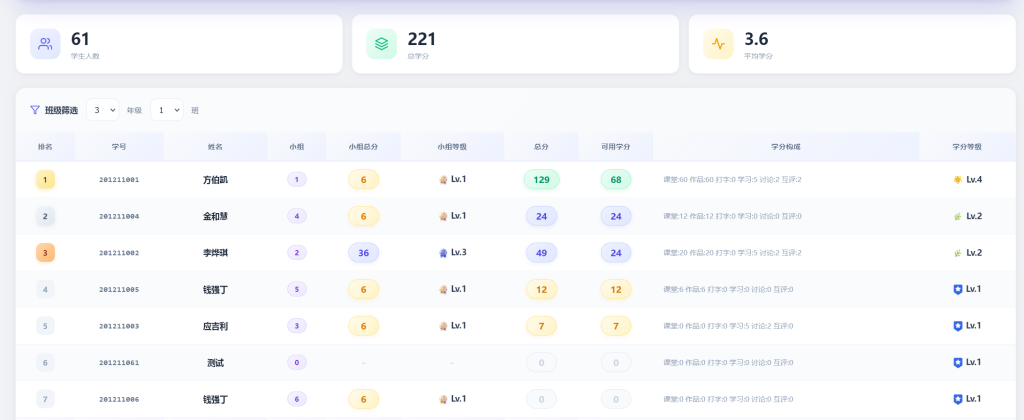Image resolution: width=1024 pixels, height=420 pixels.
Task: Click group level icon in row 201211006
Action: coord(443,398)
